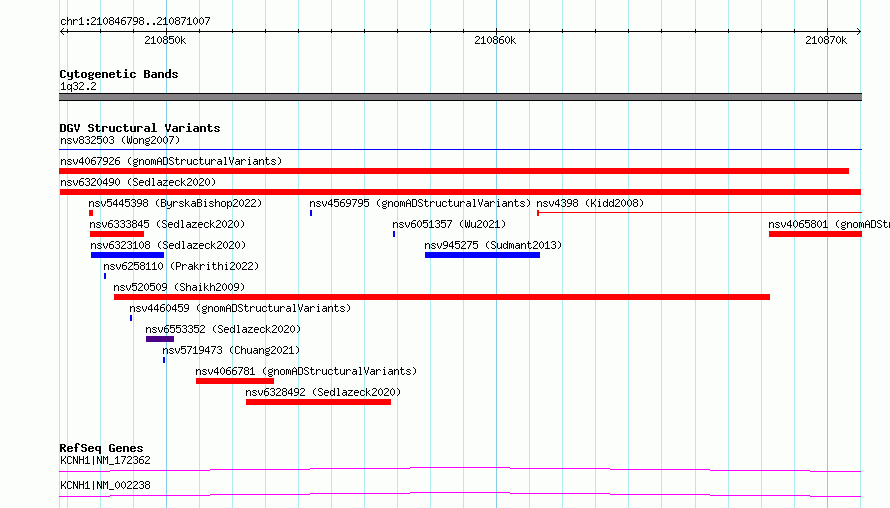890x508 pixels.
Task: Click the small red nsv5445398 marker
Action: pos(91,213)
